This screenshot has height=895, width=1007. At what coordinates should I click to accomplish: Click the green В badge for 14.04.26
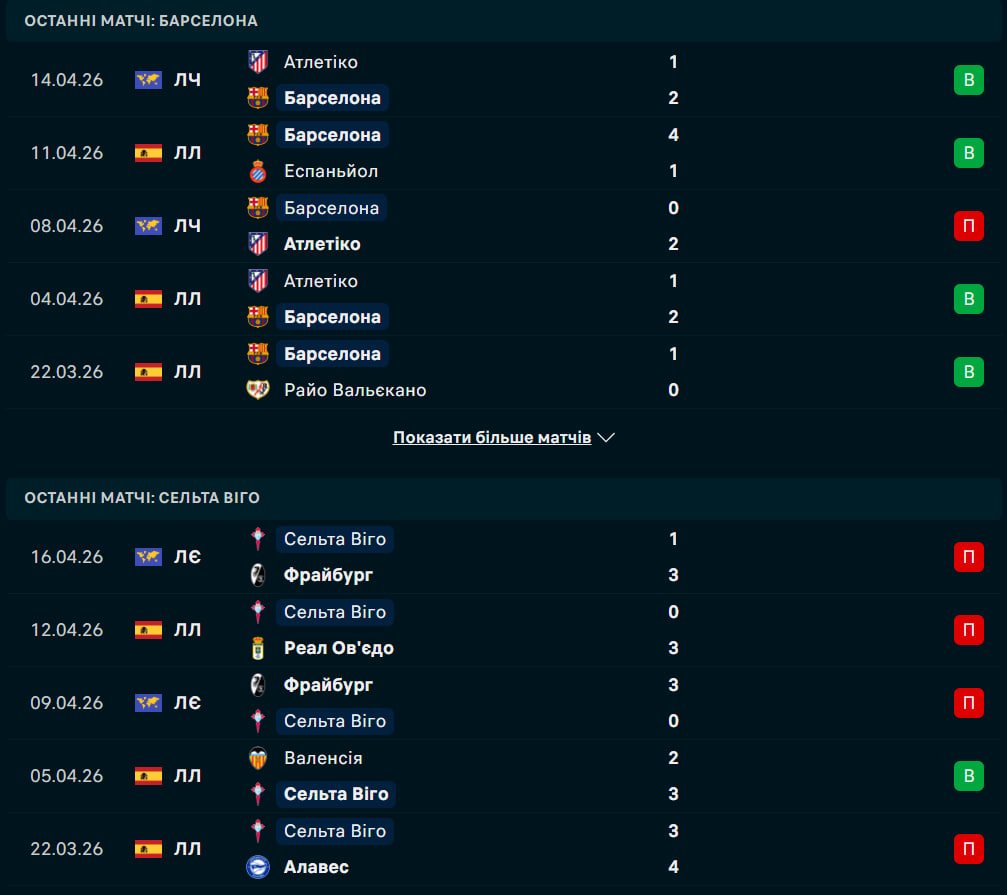[x=968, y=80]
